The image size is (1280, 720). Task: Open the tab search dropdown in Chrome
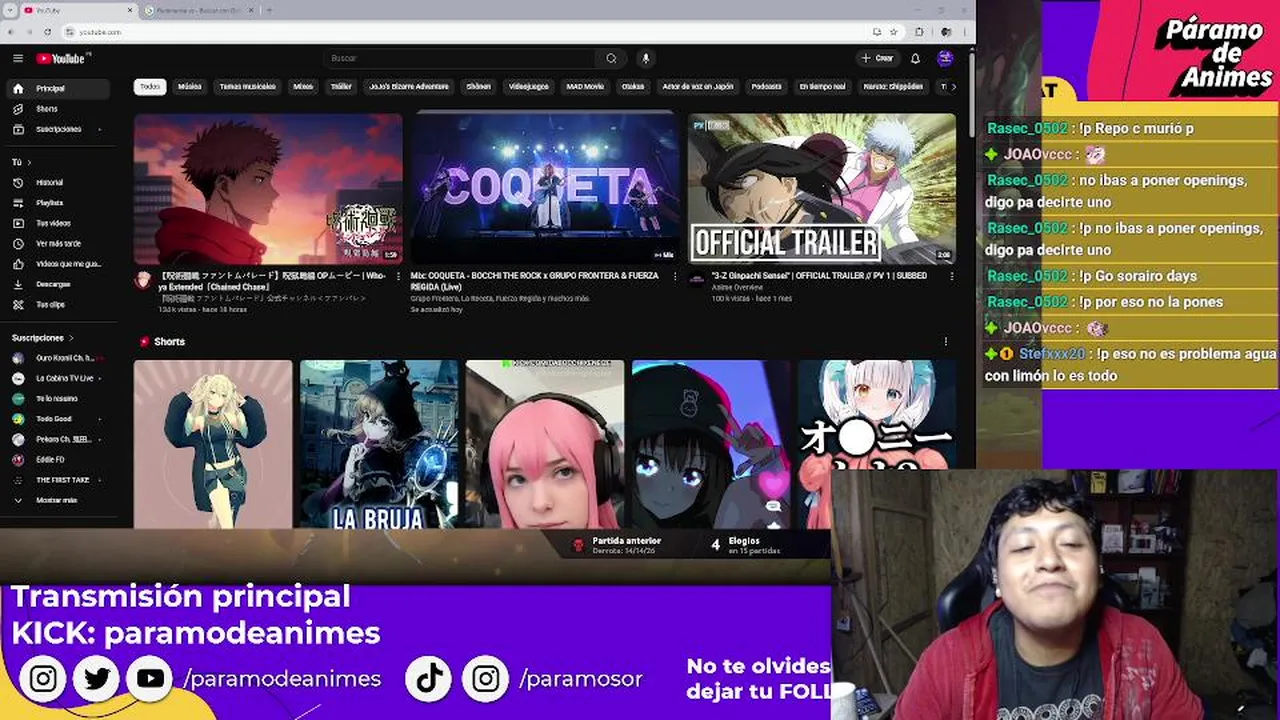point(10,10)
